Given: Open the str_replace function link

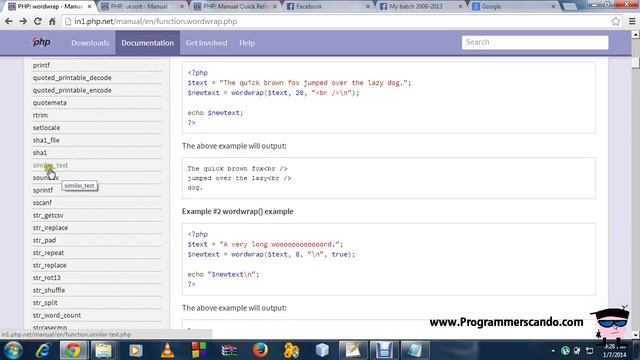Looking at the screenshot, I should (x=50, y=265).
